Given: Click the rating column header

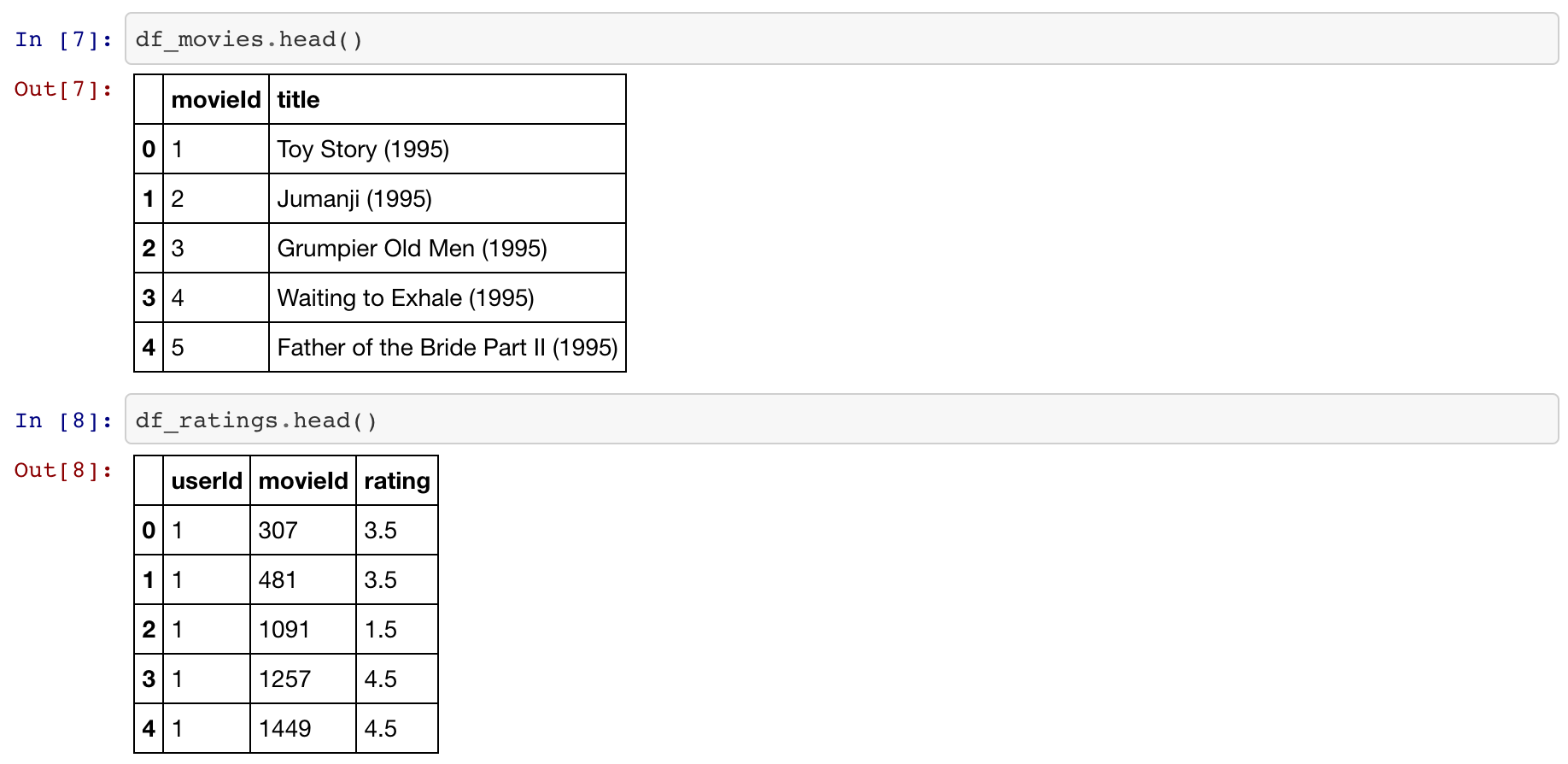Looking at the screenshot, I should [x=397, y=481].
